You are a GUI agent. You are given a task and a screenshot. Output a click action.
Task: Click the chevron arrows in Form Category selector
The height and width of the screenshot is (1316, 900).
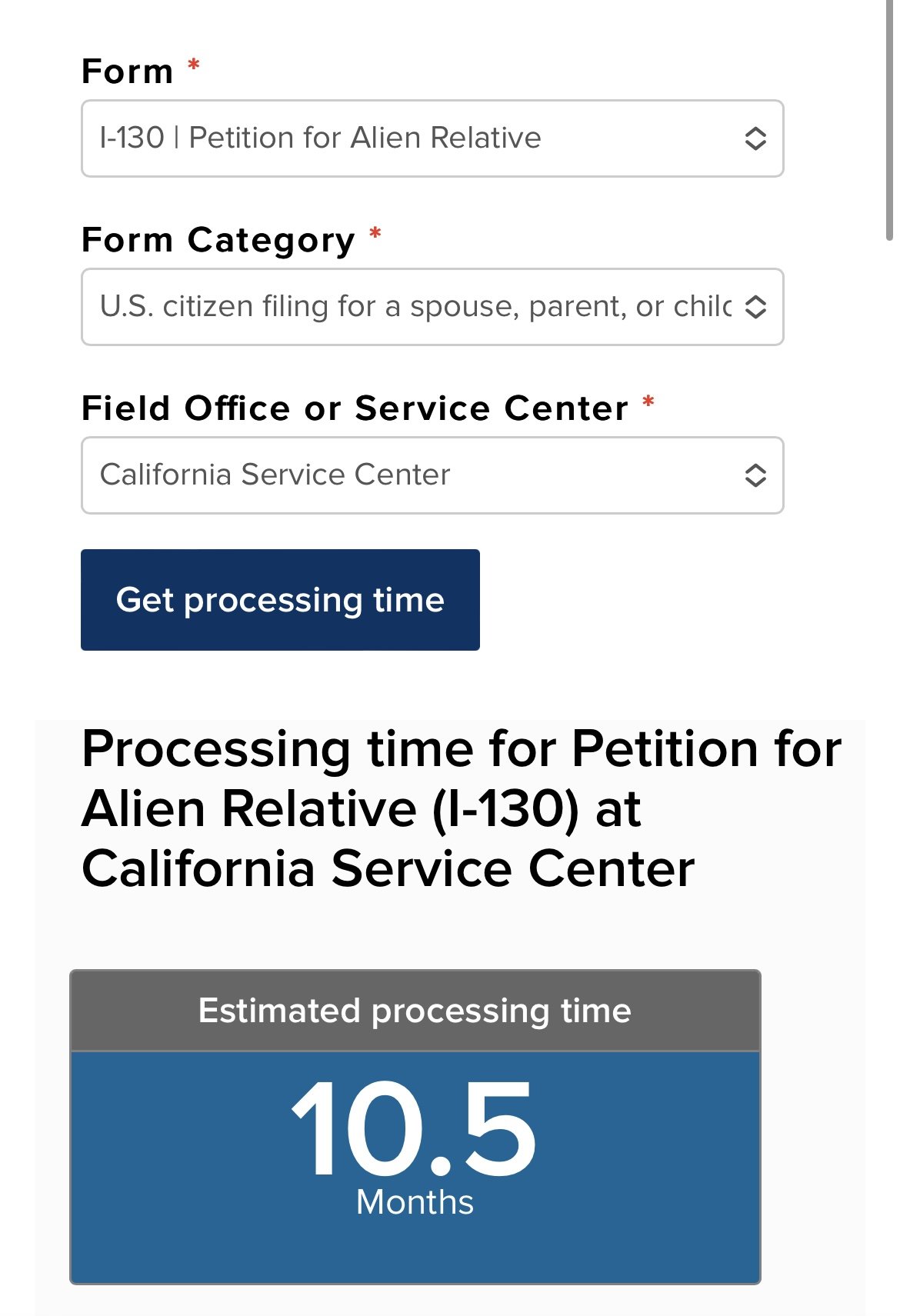coord(755,307)
